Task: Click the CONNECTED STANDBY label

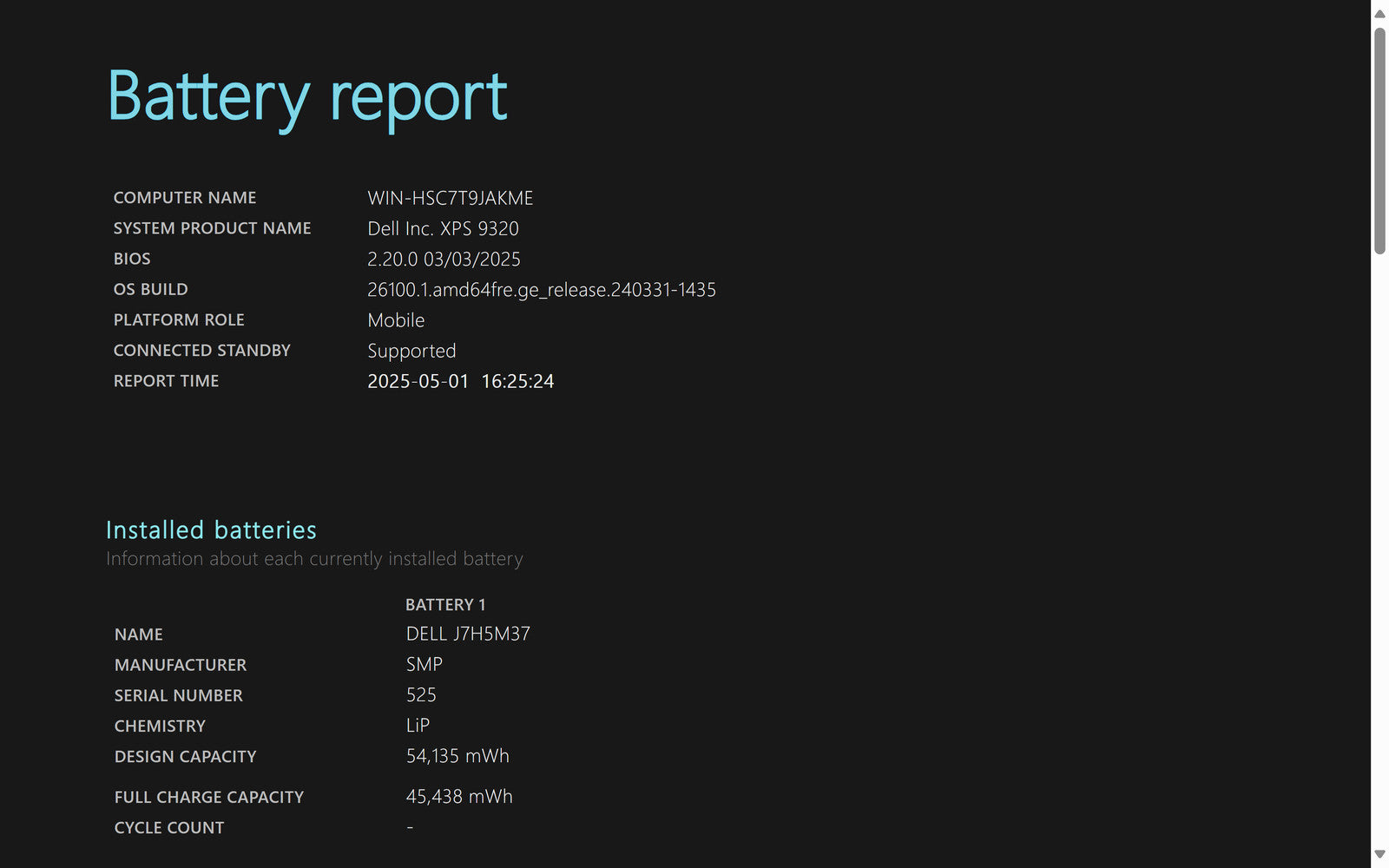Action: (x=202, y=350)
